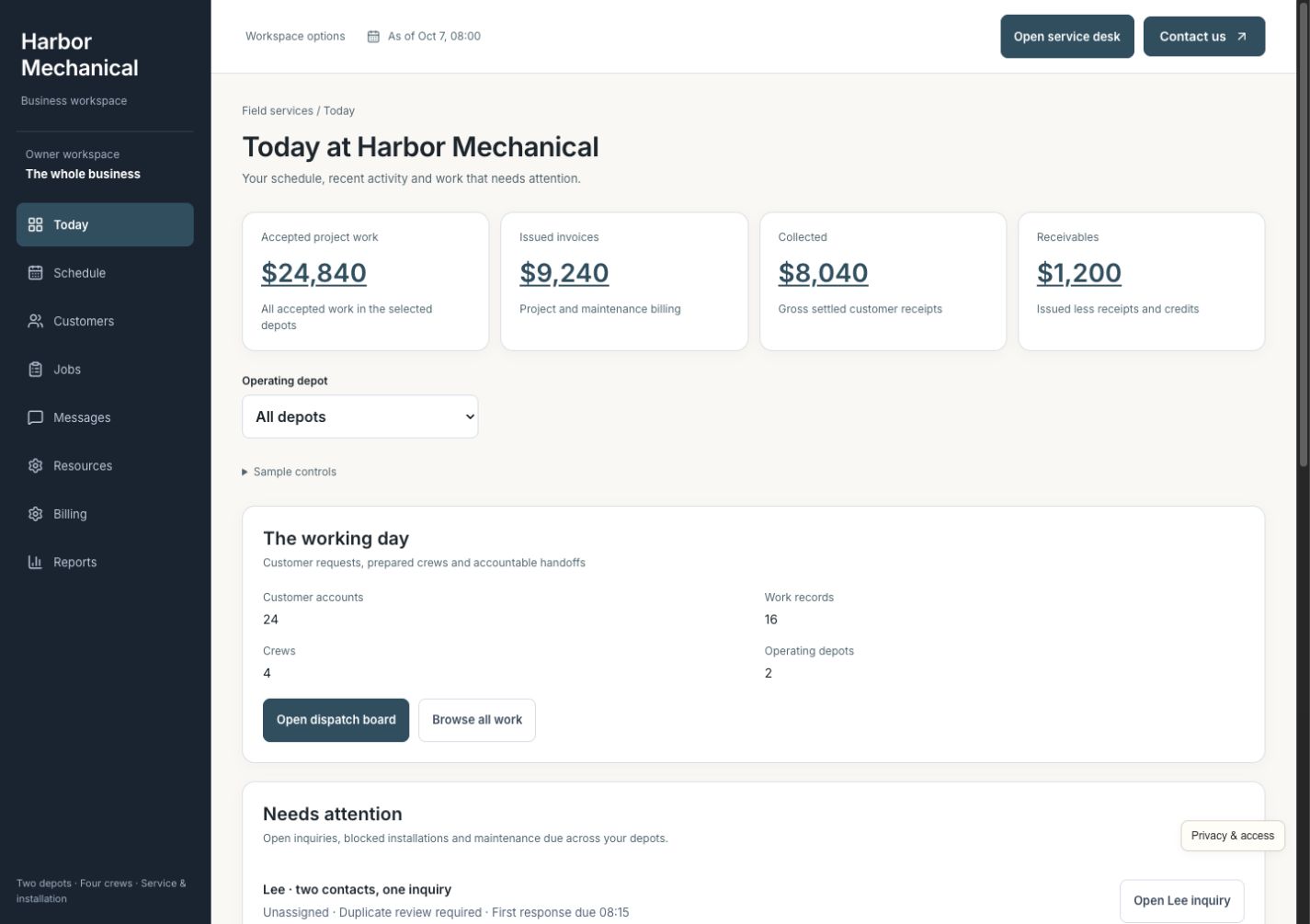The width and height of the screenshot is (1310, 924).
Task: Click As of Oct 7, 08:00 text
Action: 434,37
